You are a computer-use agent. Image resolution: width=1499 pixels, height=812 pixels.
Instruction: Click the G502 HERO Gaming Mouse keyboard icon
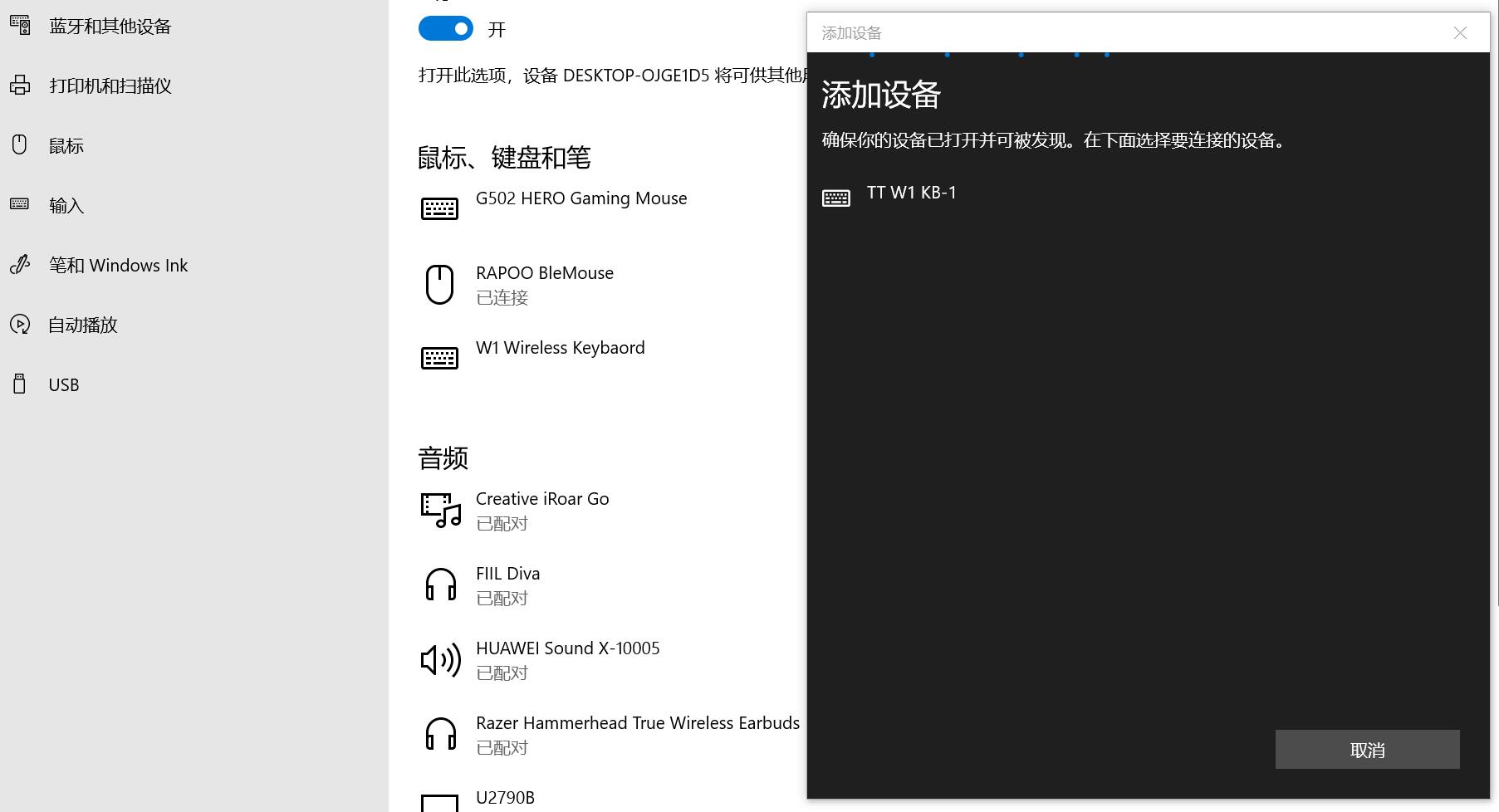(x=439, y=208)
